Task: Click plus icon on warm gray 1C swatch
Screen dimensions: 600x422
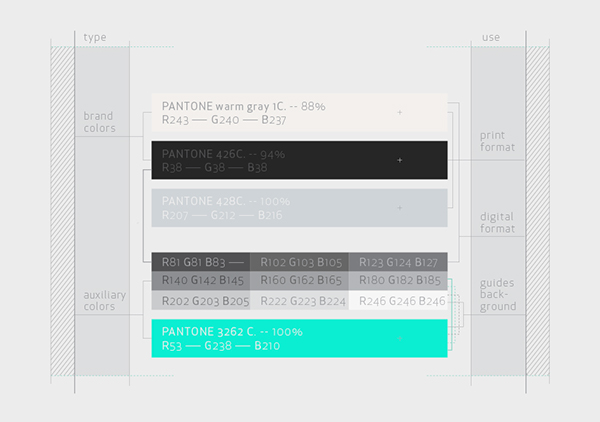Action: [x=399, y=112]
